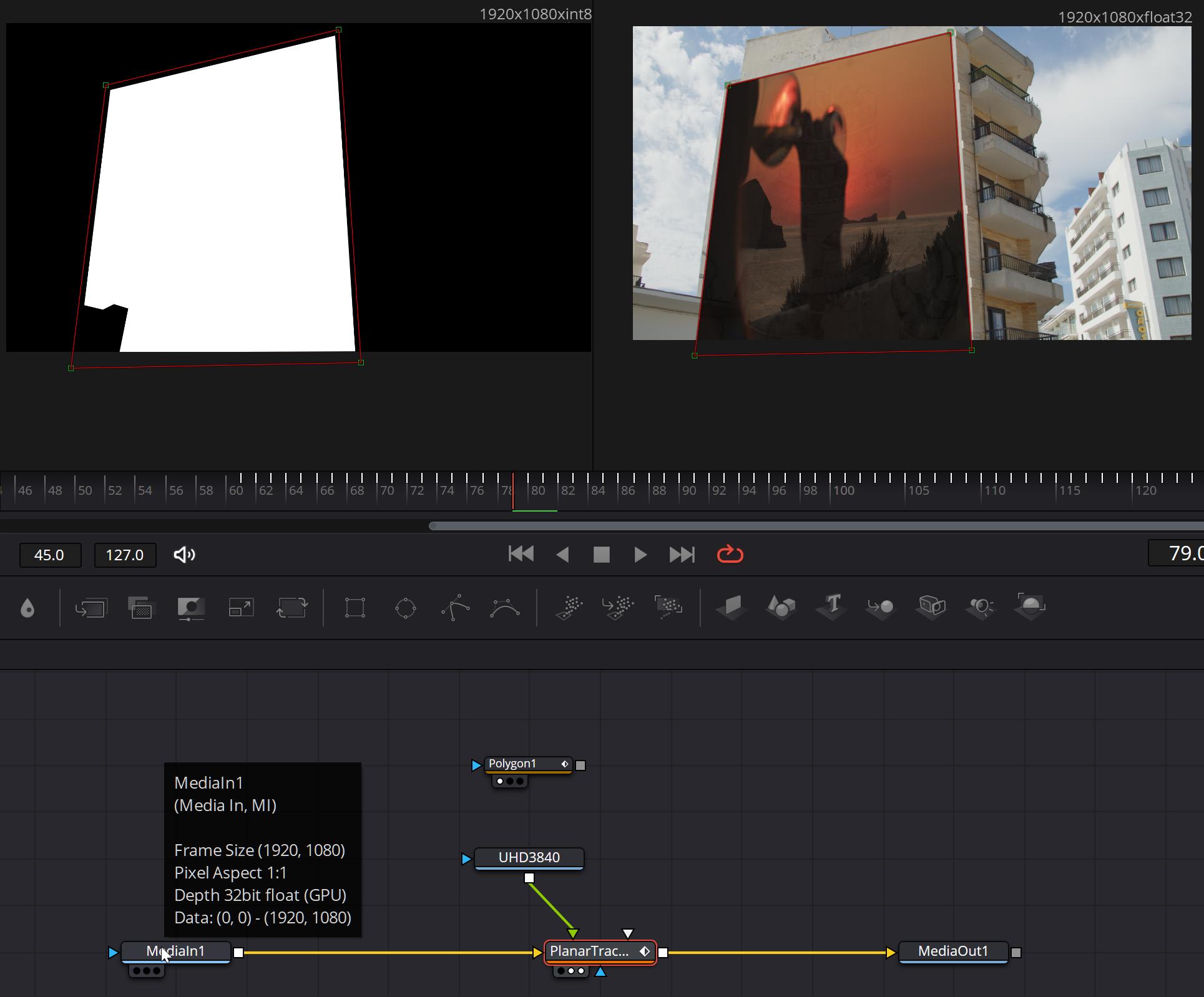This screenshot has width=1204, height=997.
Task: Toggle right viewer dot under PlanarTracker node
Action: [581, 971]
